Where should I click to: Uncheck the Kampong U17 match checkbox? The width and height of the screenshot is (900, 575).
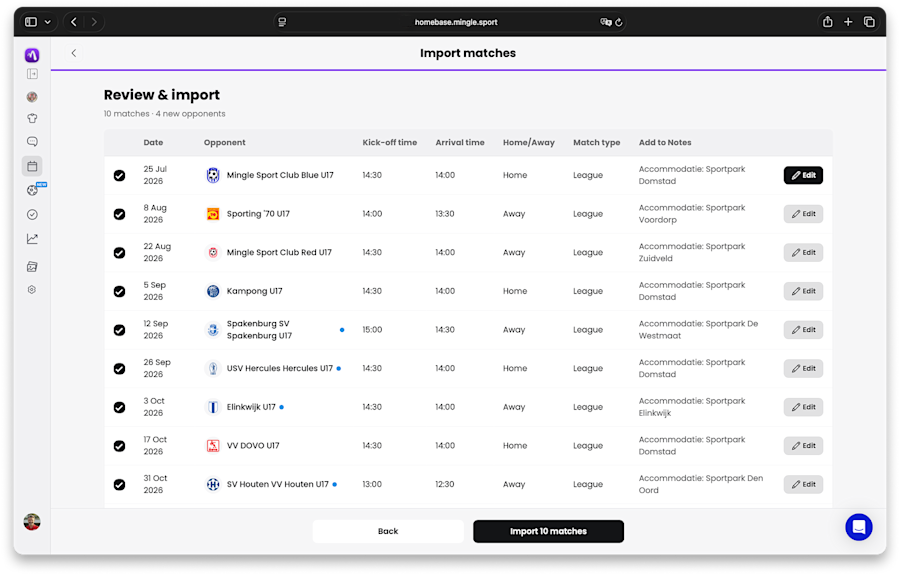(119, 292)
